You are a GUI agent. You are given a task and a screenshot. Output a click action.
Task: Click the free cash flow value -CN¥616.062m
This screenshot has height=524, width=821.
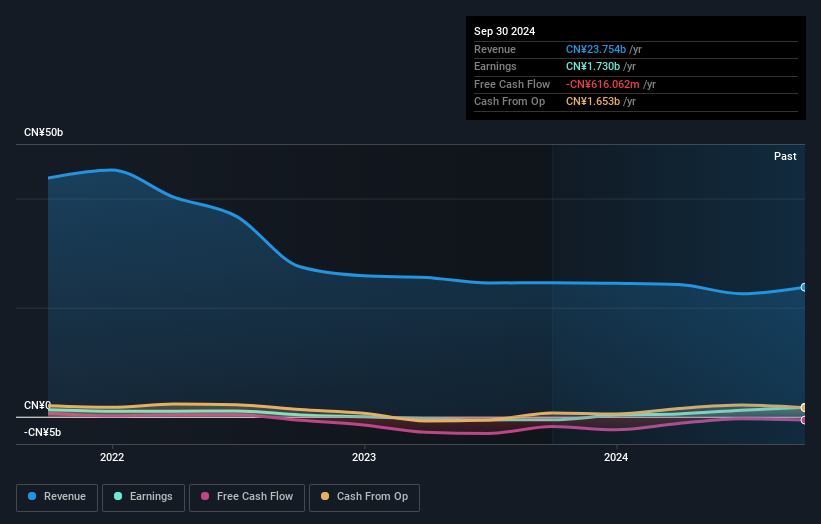tap(603, 84)
